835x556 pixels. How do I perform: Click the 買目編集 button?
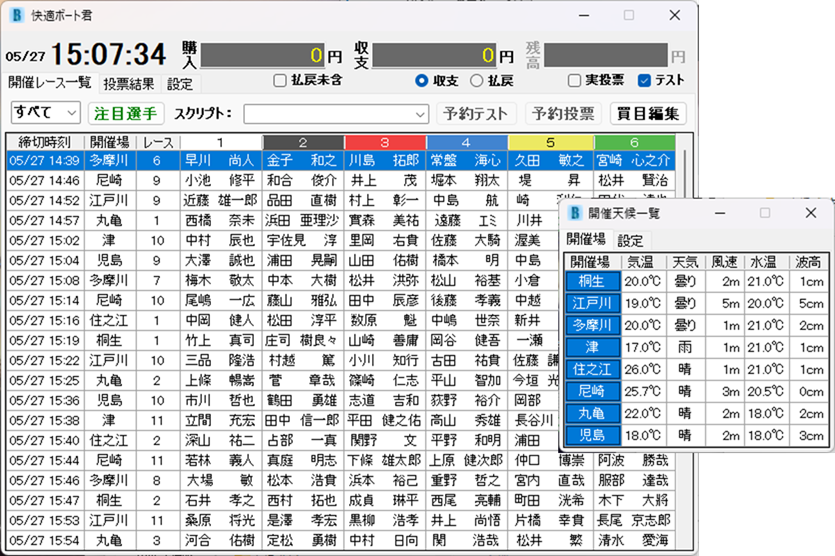pos(648,113)
